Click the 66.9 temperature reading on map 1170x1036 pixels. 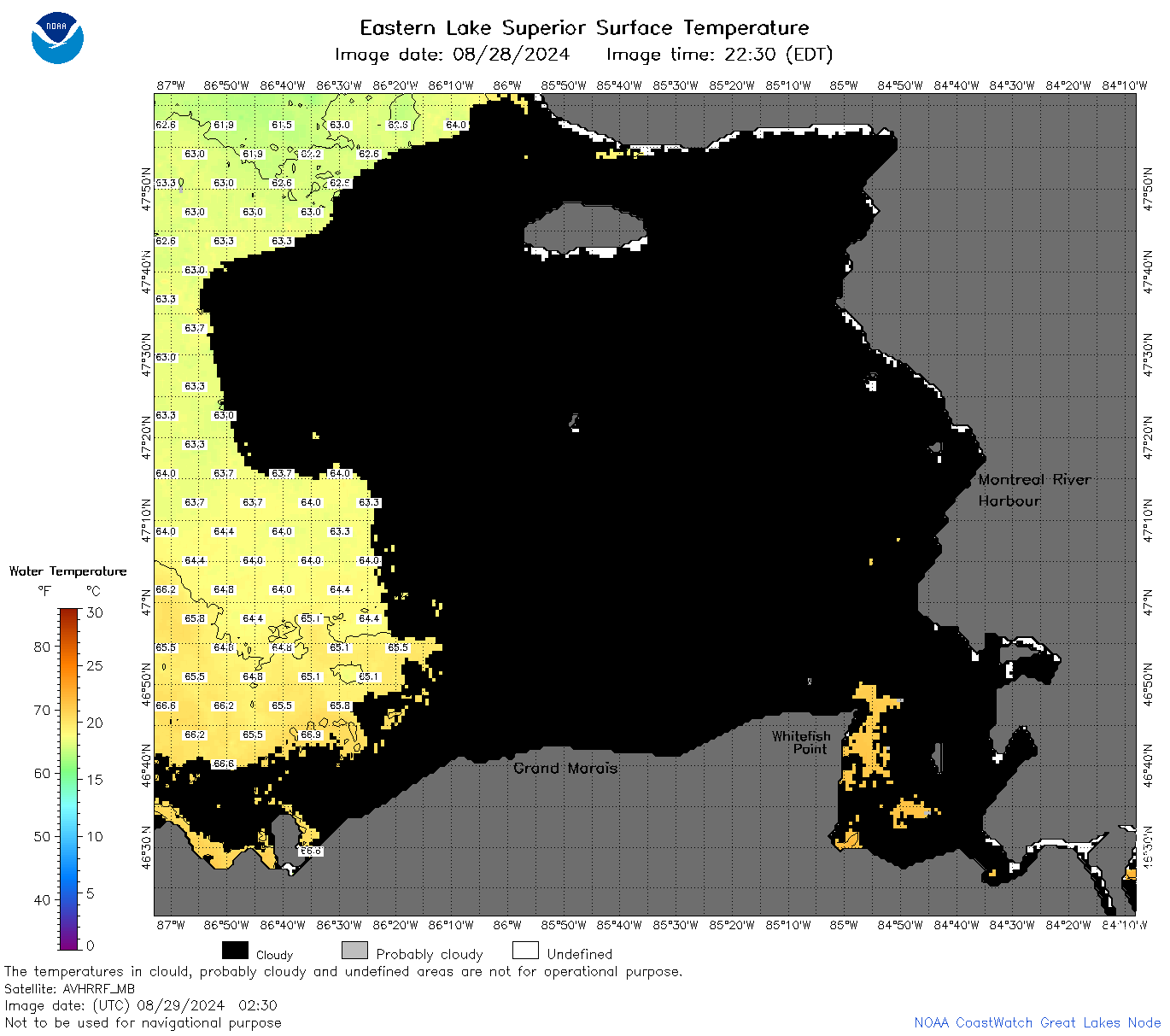[311, 735]
